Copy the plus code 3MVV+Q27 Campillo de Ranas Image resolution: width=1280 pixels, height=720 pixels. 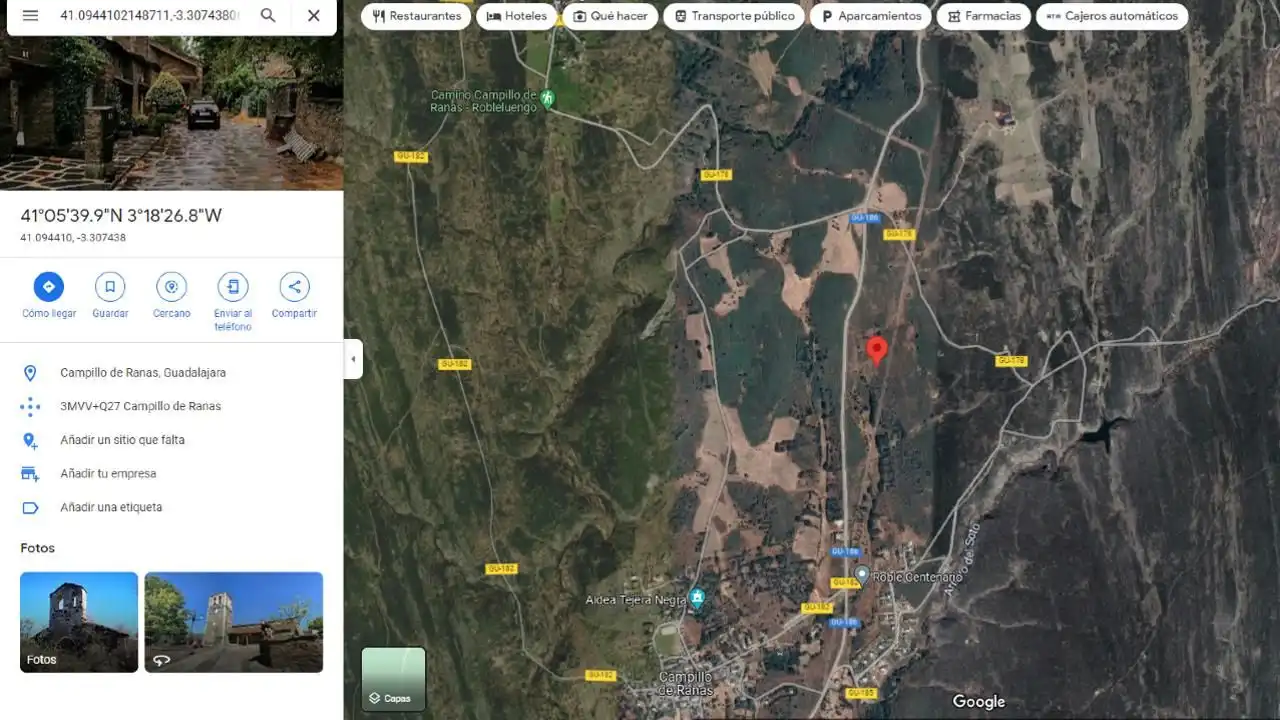[x=171, y=406]
